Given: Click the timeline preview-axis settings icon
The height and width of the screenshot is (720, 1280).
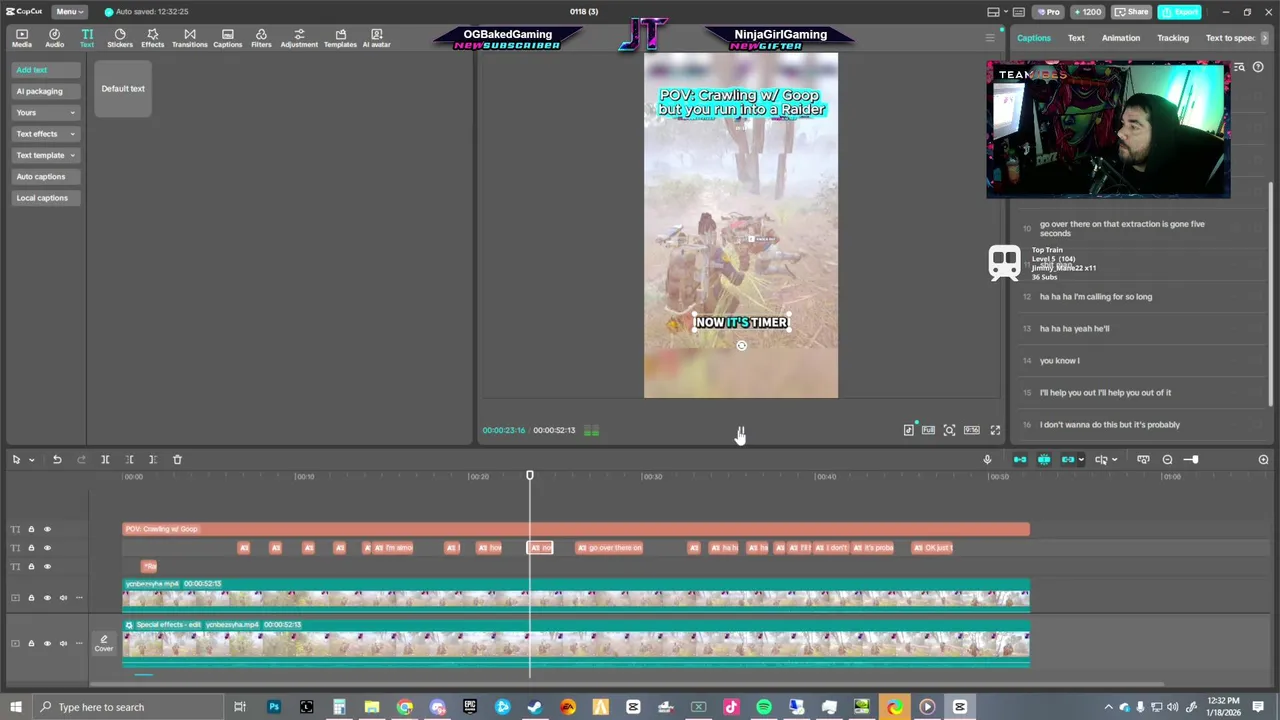Looking at the screenshot, I should (x=1143, y=459).
